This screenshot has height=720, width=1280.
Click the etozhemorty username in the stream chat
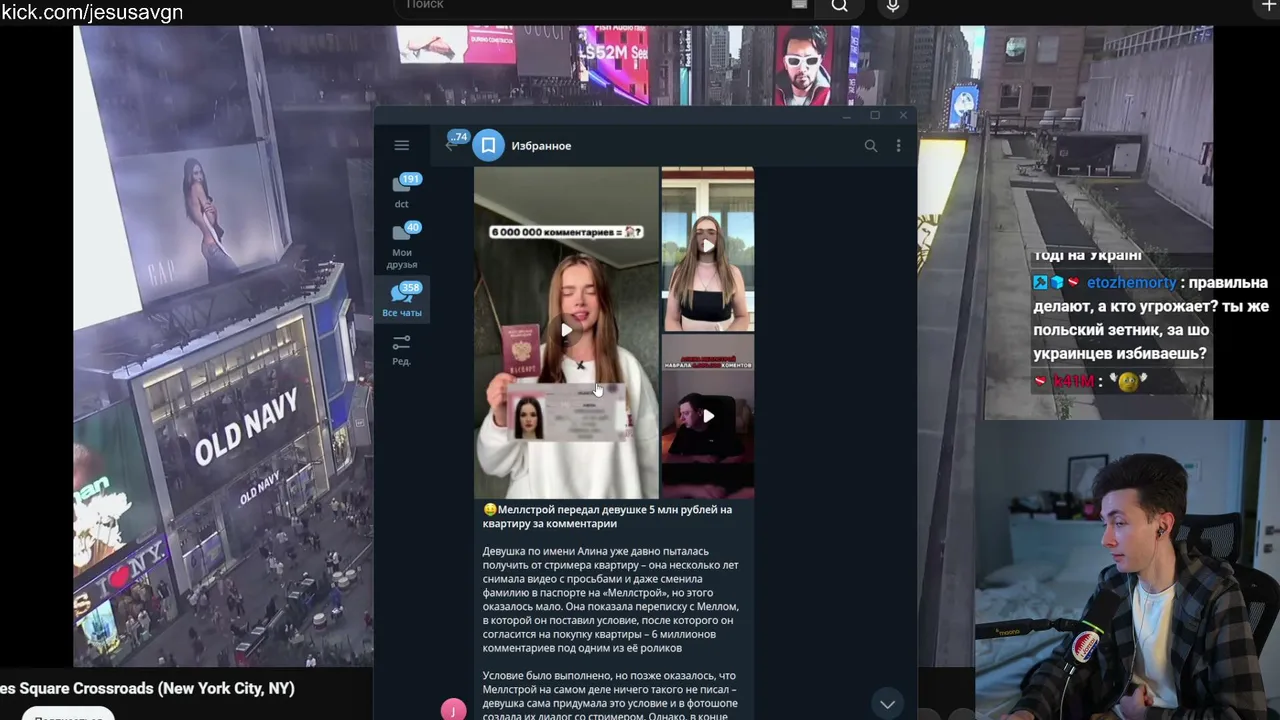click(x=1132, y=283)
